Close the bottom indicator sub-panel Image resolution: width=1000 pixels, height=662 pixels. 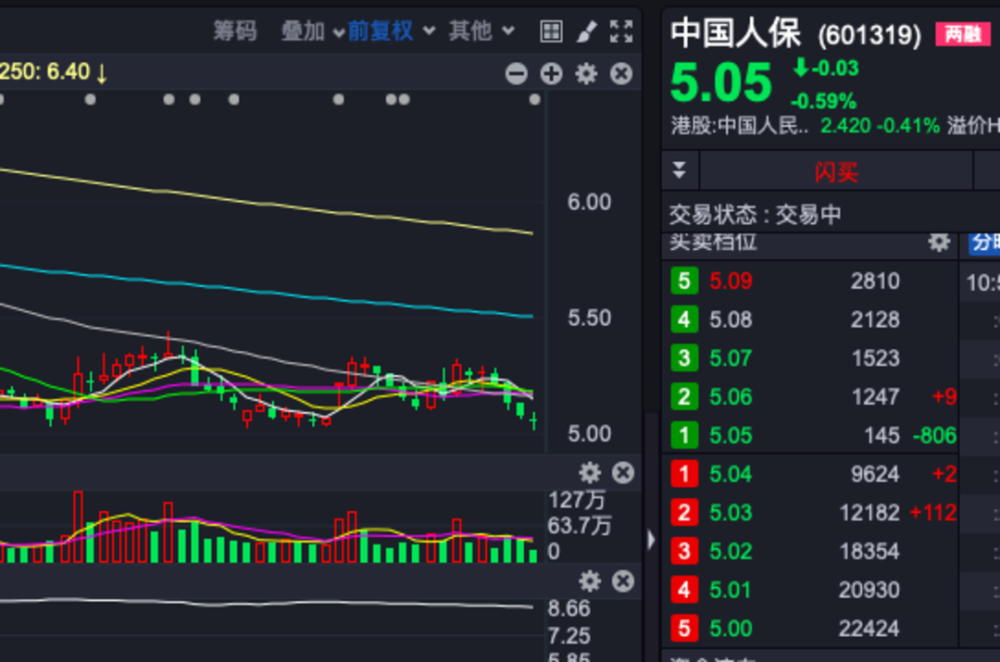623,581
